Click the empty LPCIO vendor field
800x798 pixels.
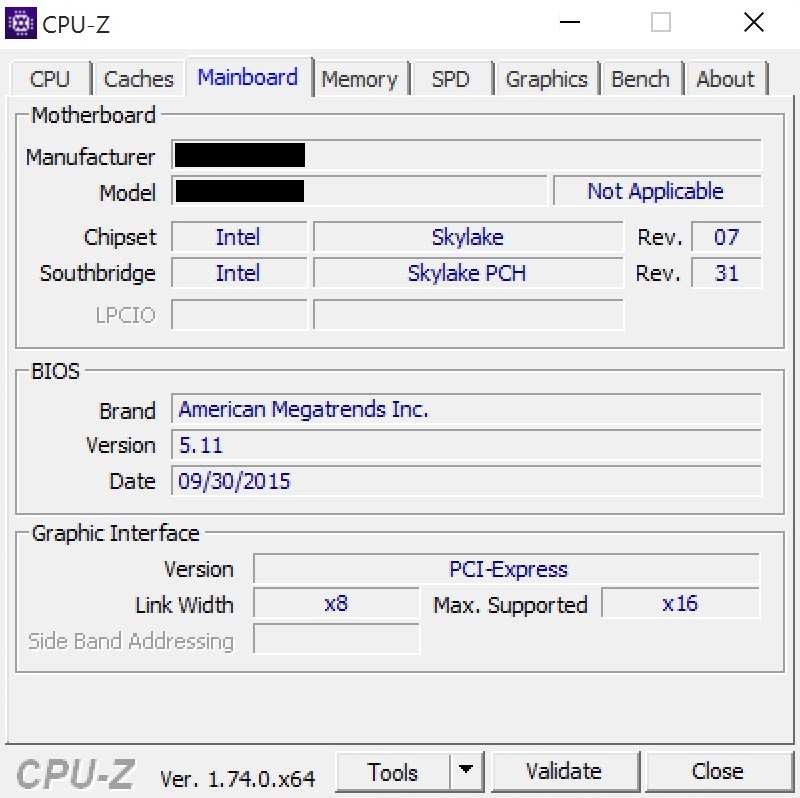point(239,315)
